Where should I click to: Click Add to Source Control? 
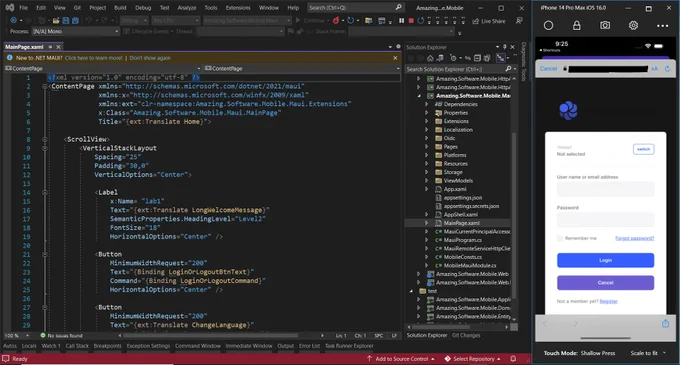tap(401, 358)
